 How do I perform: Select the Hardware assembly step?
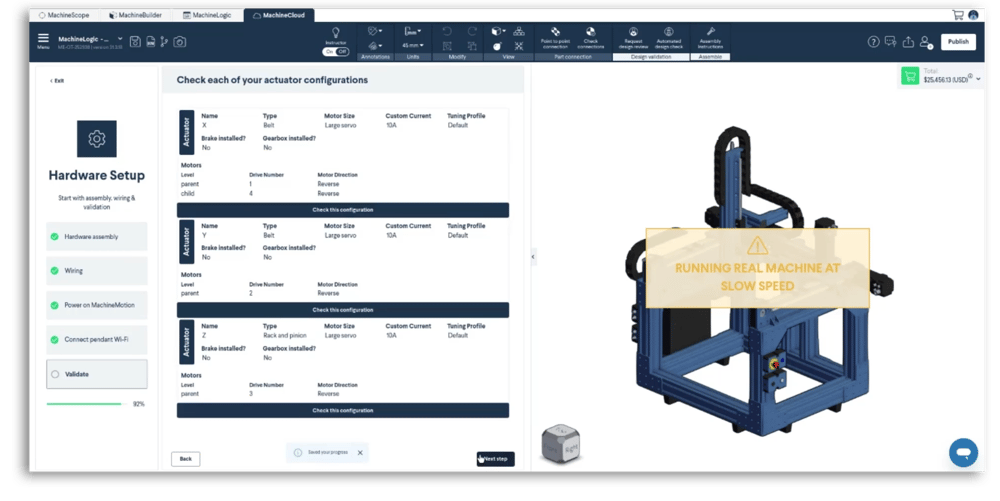point(97,236)
